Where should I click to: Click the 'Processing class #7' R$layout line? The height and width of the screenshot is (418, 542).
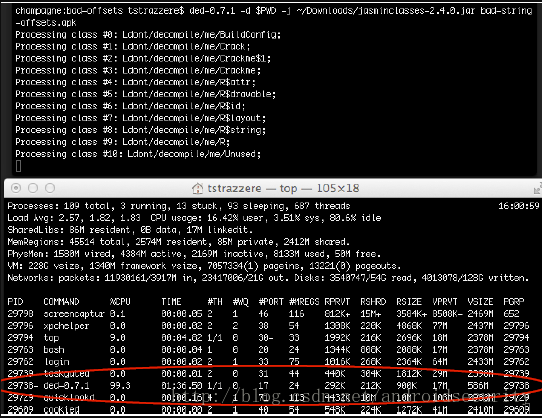pos(140,118)
